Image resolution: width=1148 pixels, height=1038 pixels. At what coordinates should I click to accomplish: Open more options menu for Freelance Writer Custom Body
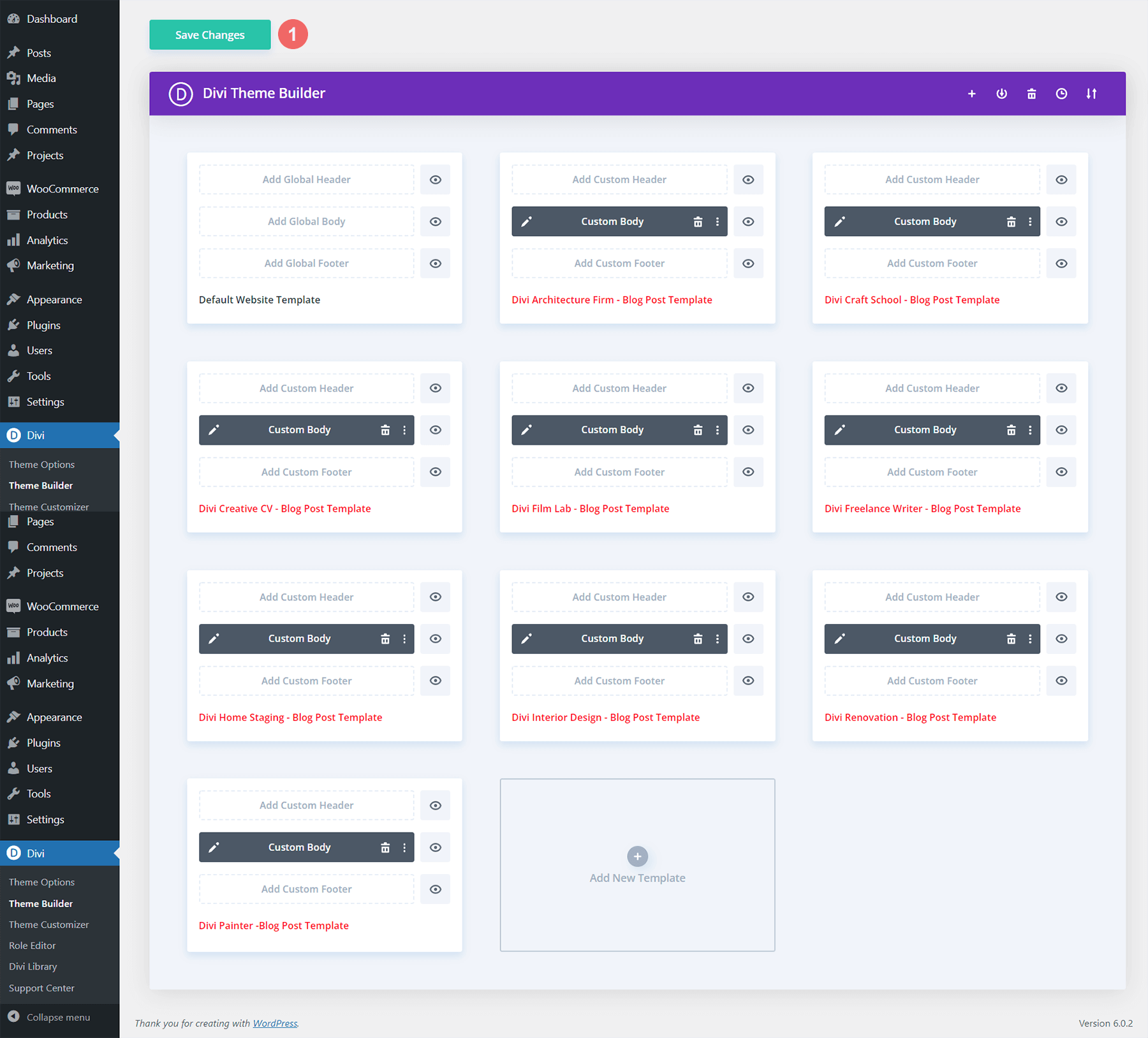pyautogui.click(x=1030, y=430)
